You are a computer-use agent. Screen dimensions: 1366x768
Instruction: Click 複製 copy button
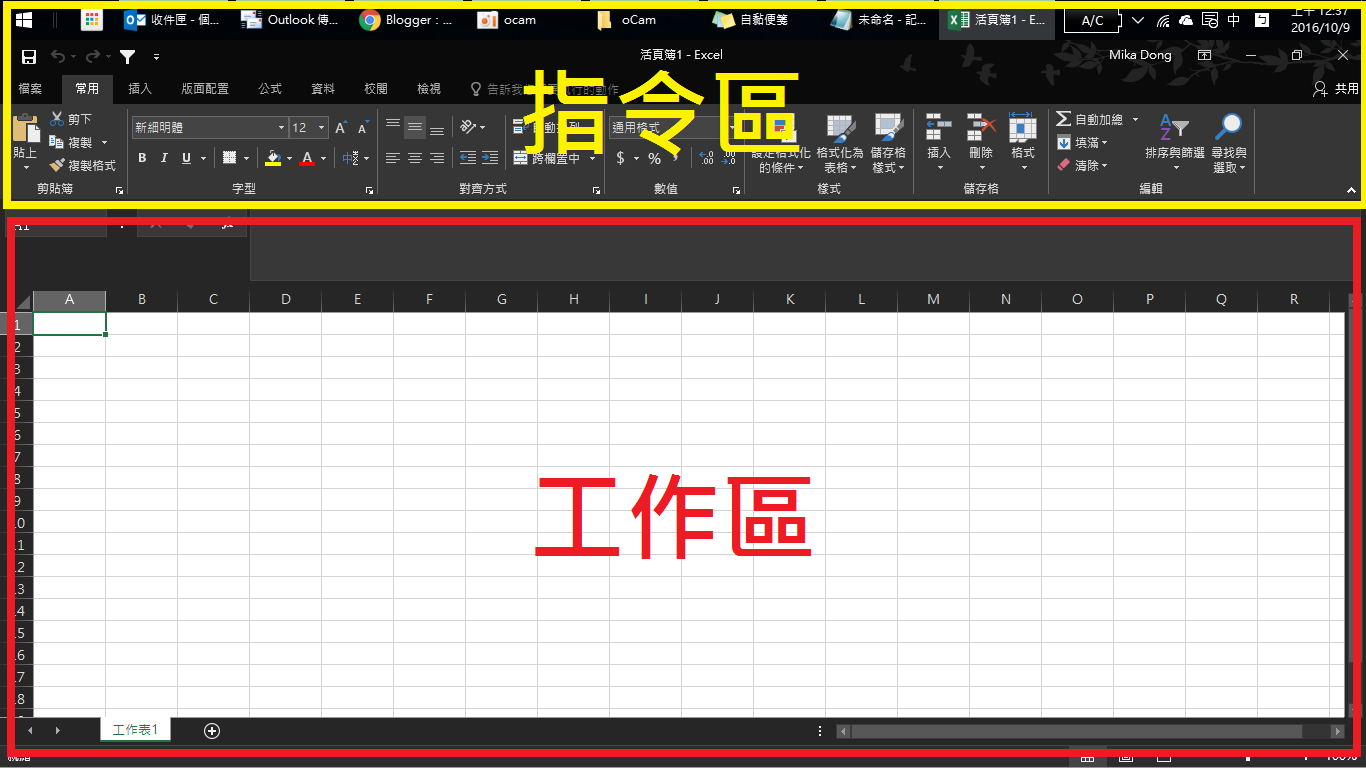[x=71, y=143]
